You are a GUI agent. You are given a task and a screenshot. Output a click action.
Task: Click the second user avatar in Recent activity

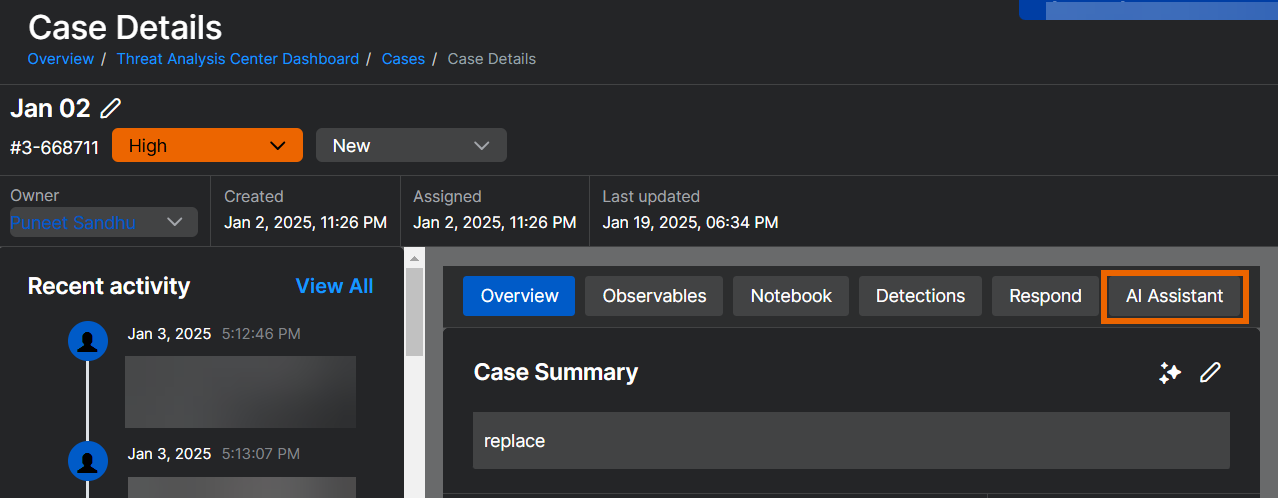coord(87,461)
